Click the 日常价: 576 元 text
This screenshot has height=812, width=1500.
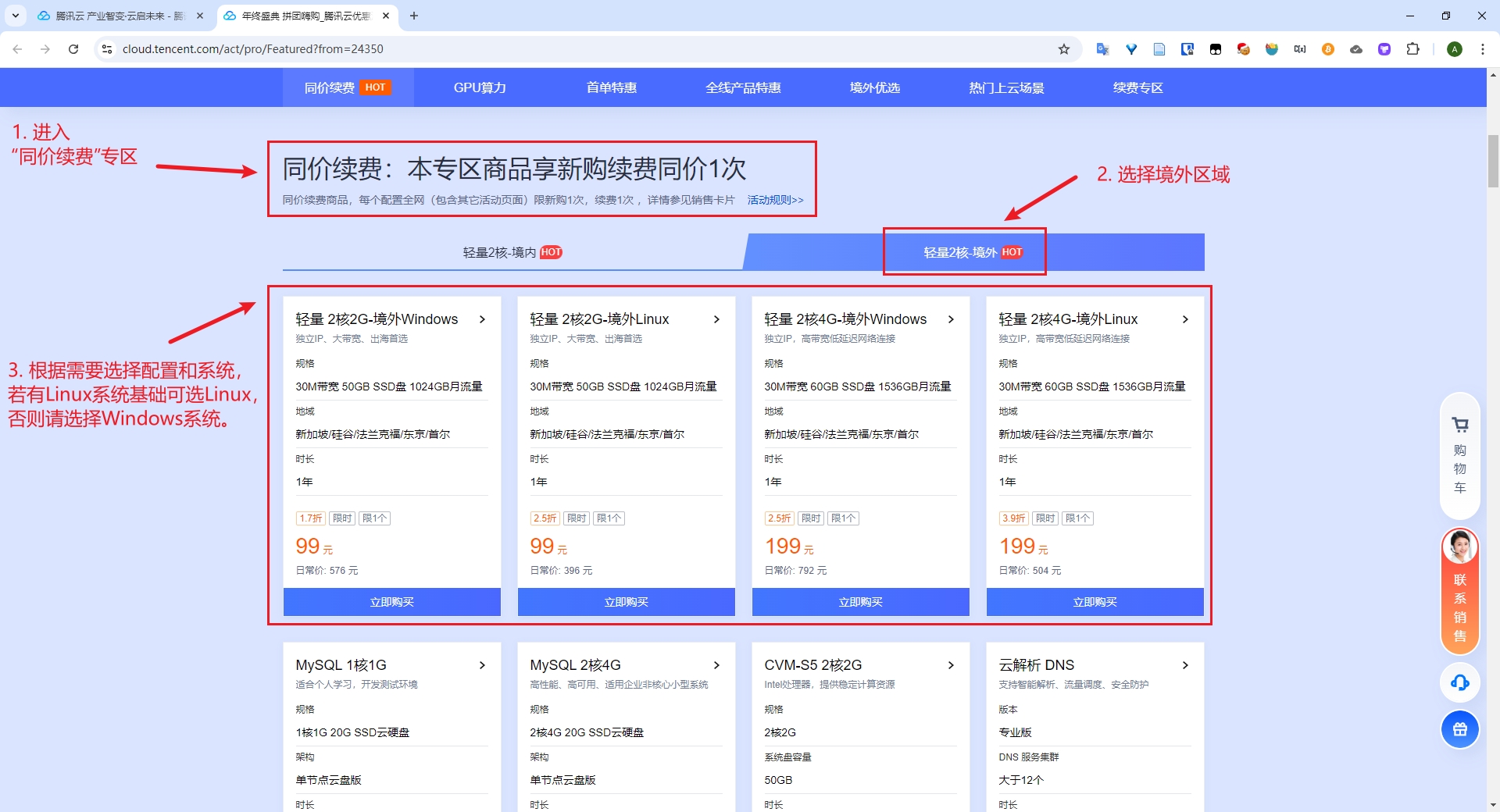coord(327,571)
